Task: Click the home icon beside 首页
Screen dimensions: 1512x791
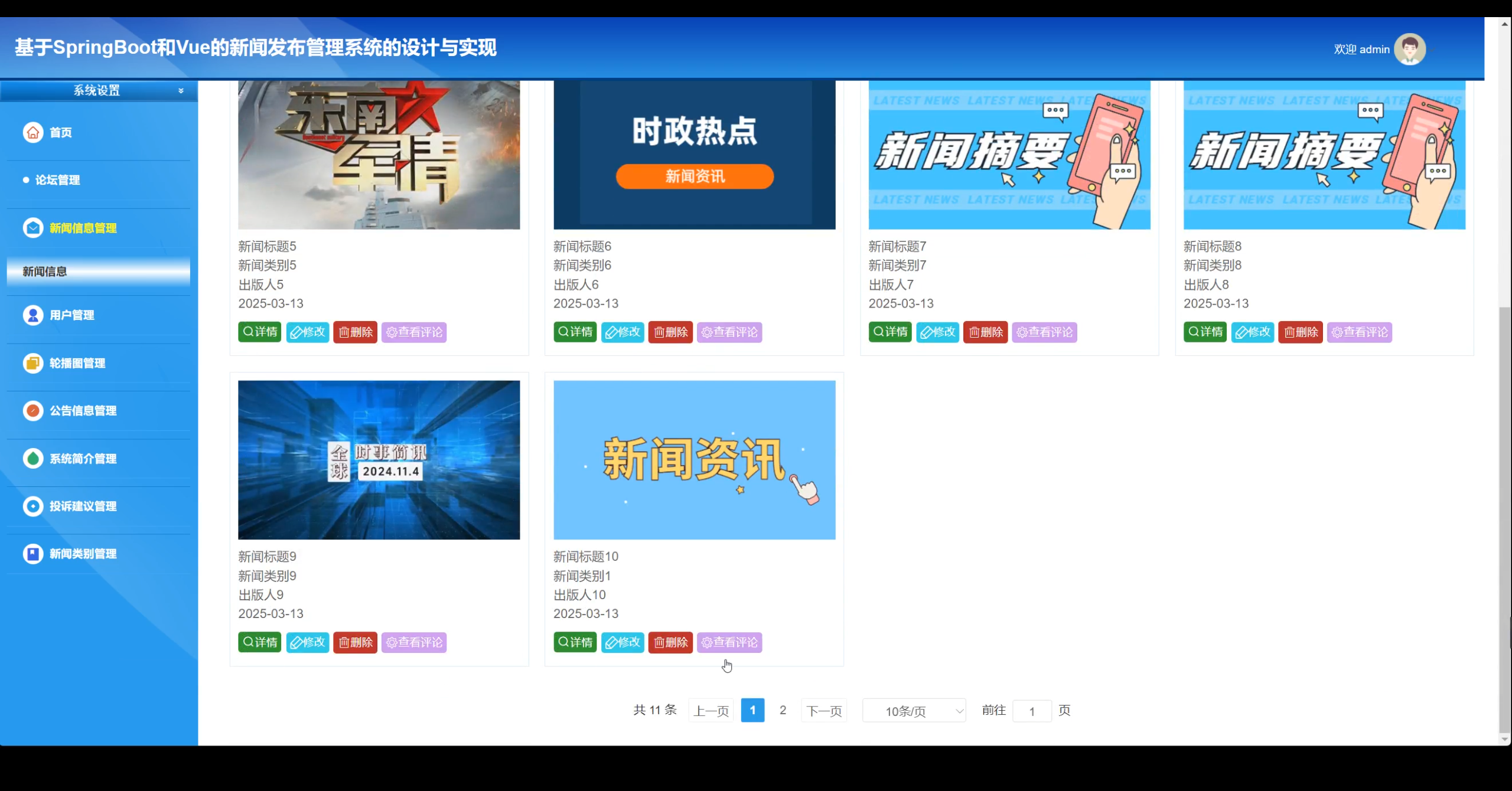Action: 33,132
